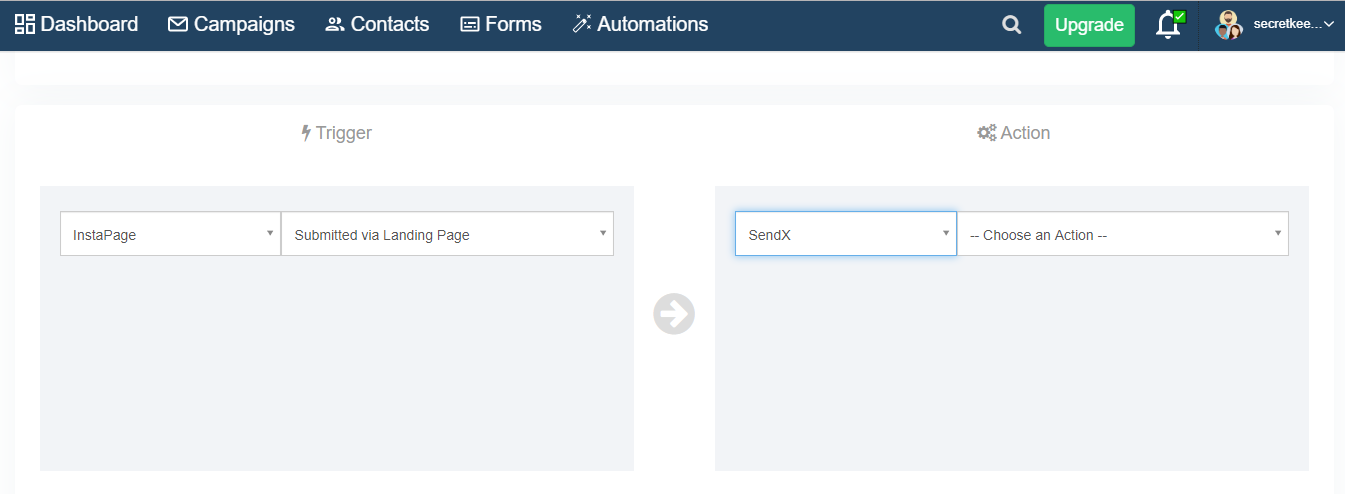Click the Automations magic wand icon
Viewport: 1345px width, 494px height.
tap(582, 24)
